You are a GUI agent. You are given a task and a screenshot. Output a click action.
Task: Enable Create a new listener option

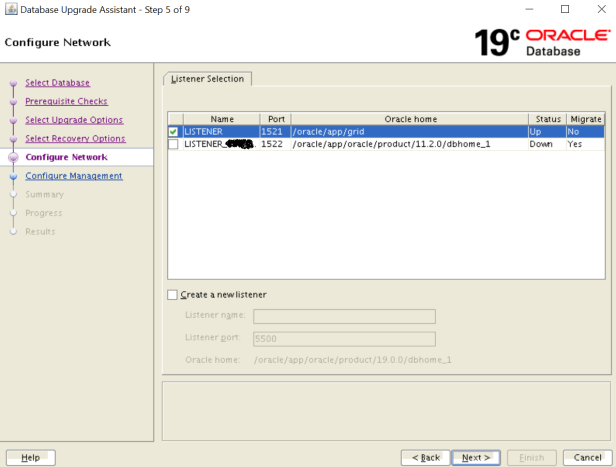pos(173,295)
